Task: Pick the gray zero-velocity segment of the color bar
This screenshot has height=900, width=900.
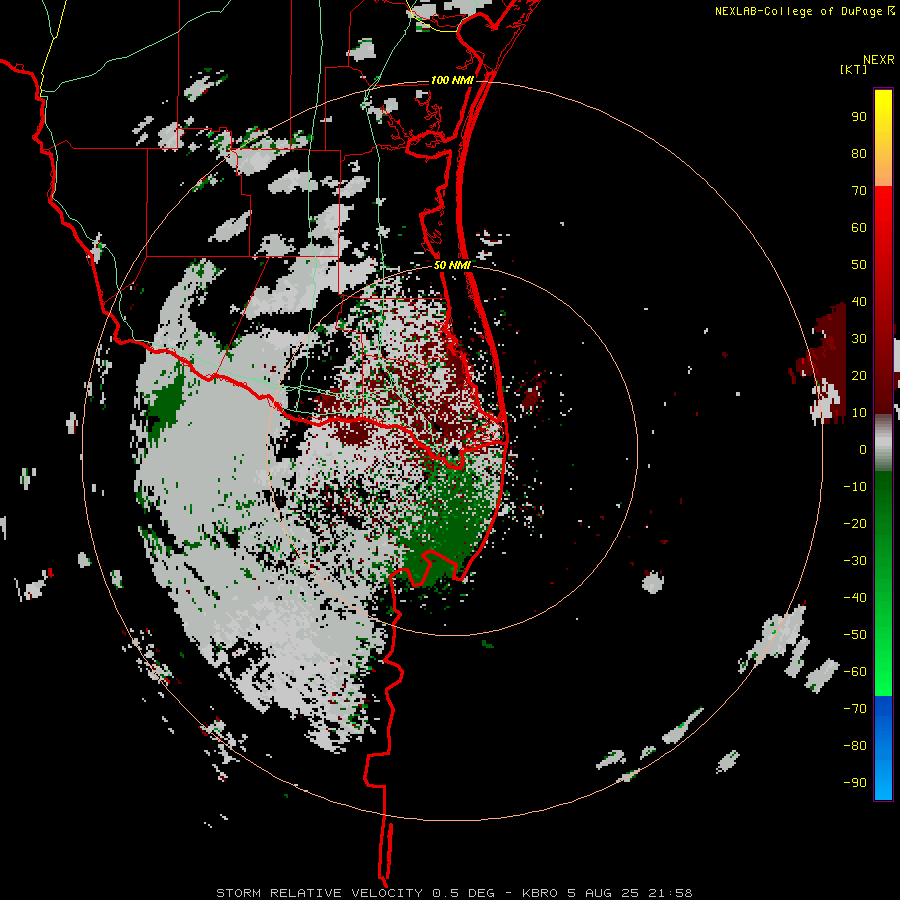Action: tap(883, 442)
